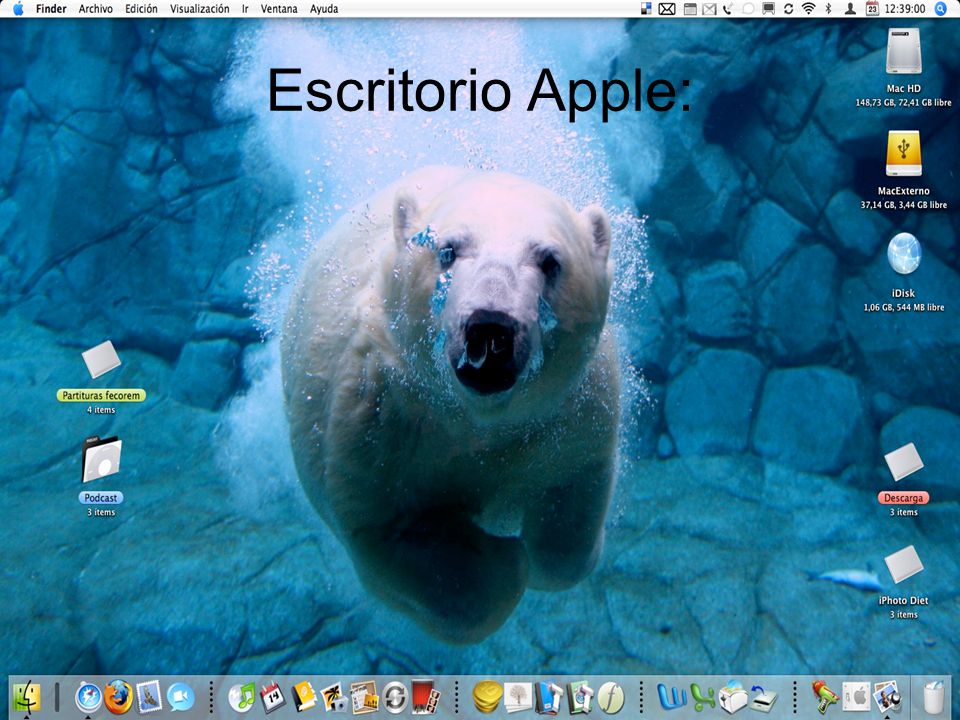Open the Finder menu

[x=51, y=9]
